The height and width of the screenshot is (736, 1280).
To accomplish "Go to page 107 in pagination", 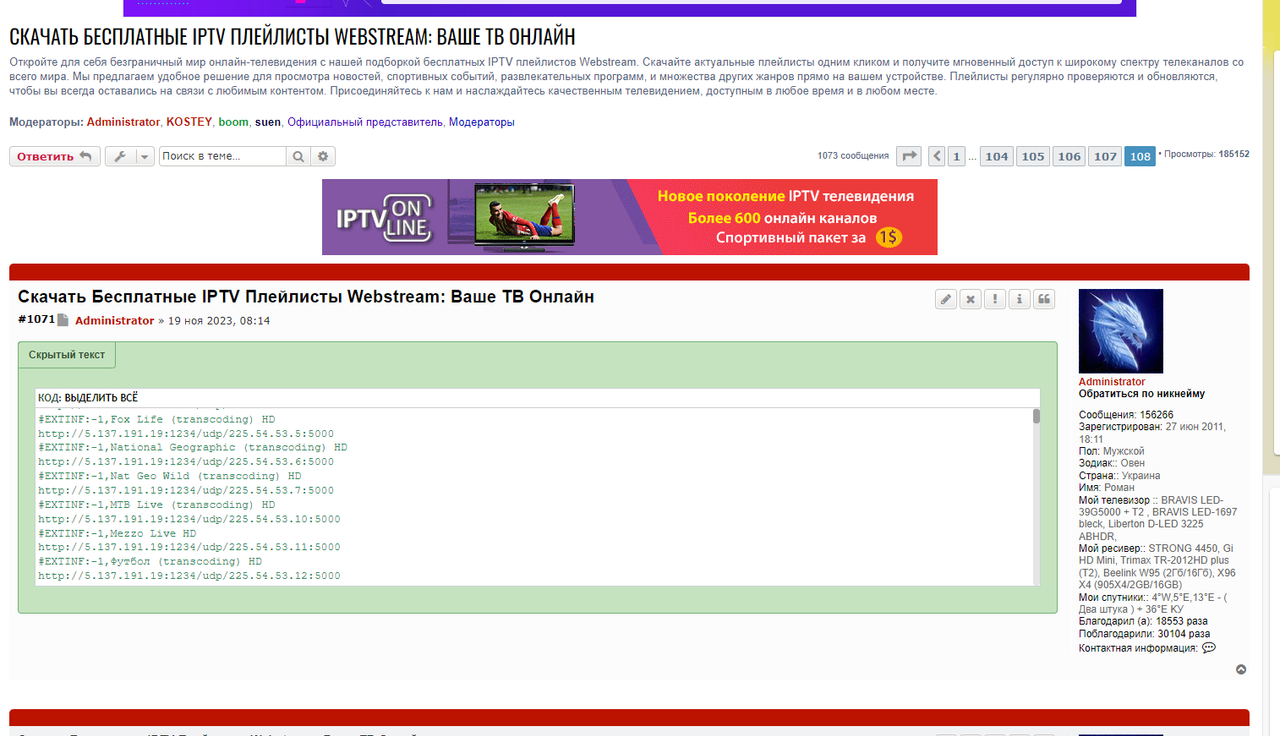I will 1104,156.
